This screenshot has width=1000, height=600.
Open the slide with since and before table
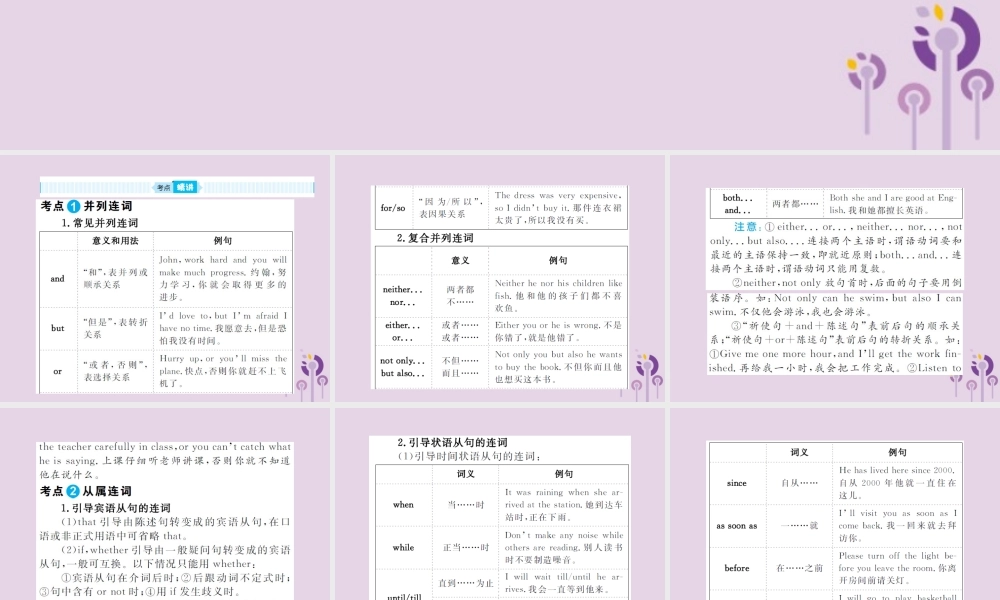[x=835, y=504]
